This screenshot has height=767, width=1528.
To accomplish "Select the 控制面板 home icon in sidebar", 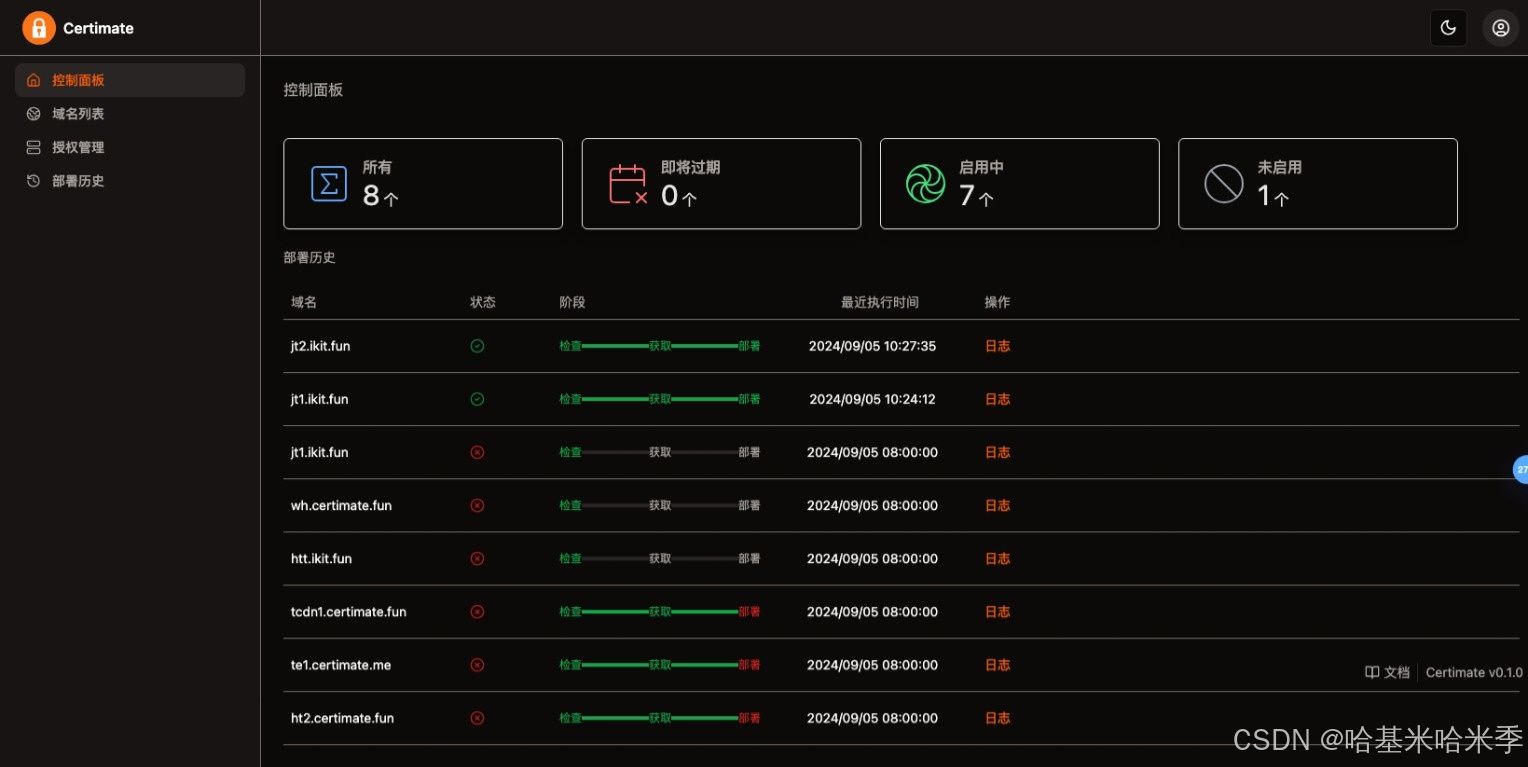I will click(x=33, y=80).
